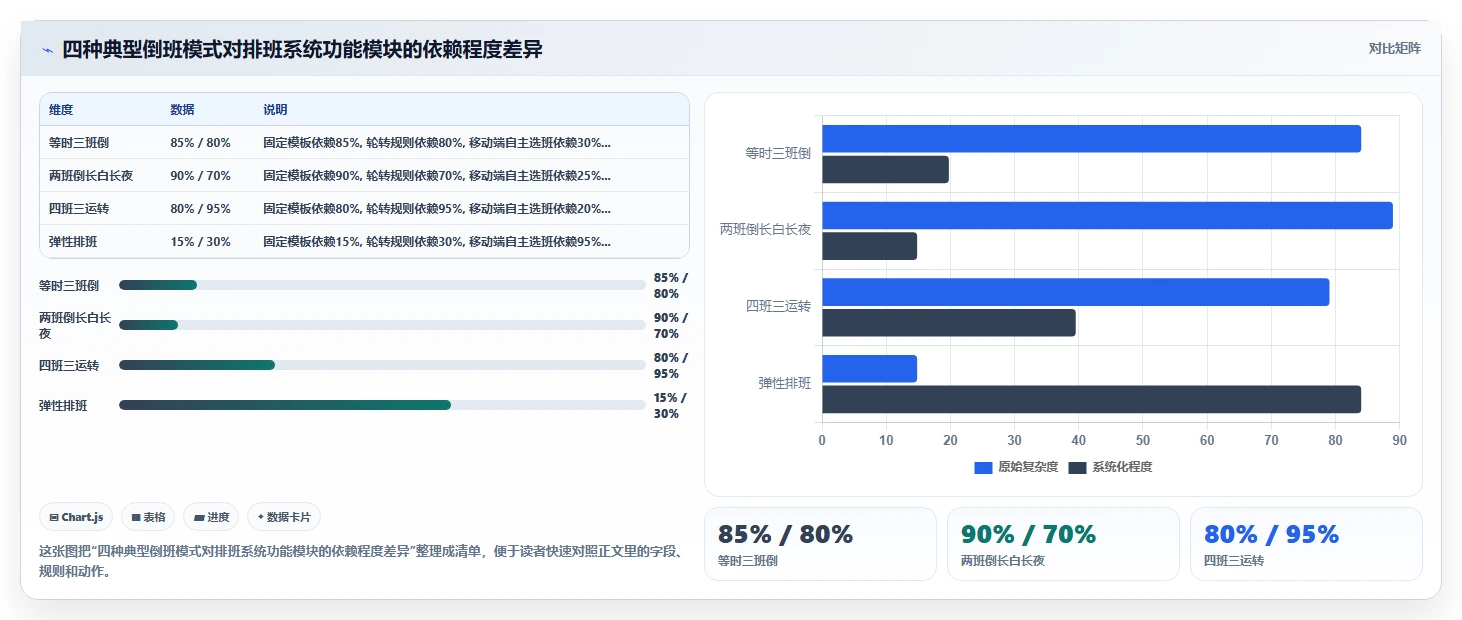Viewport: 1462px width, 620px height.
Task: Open the 90% / 70% data card
Action: (1063, 544)
